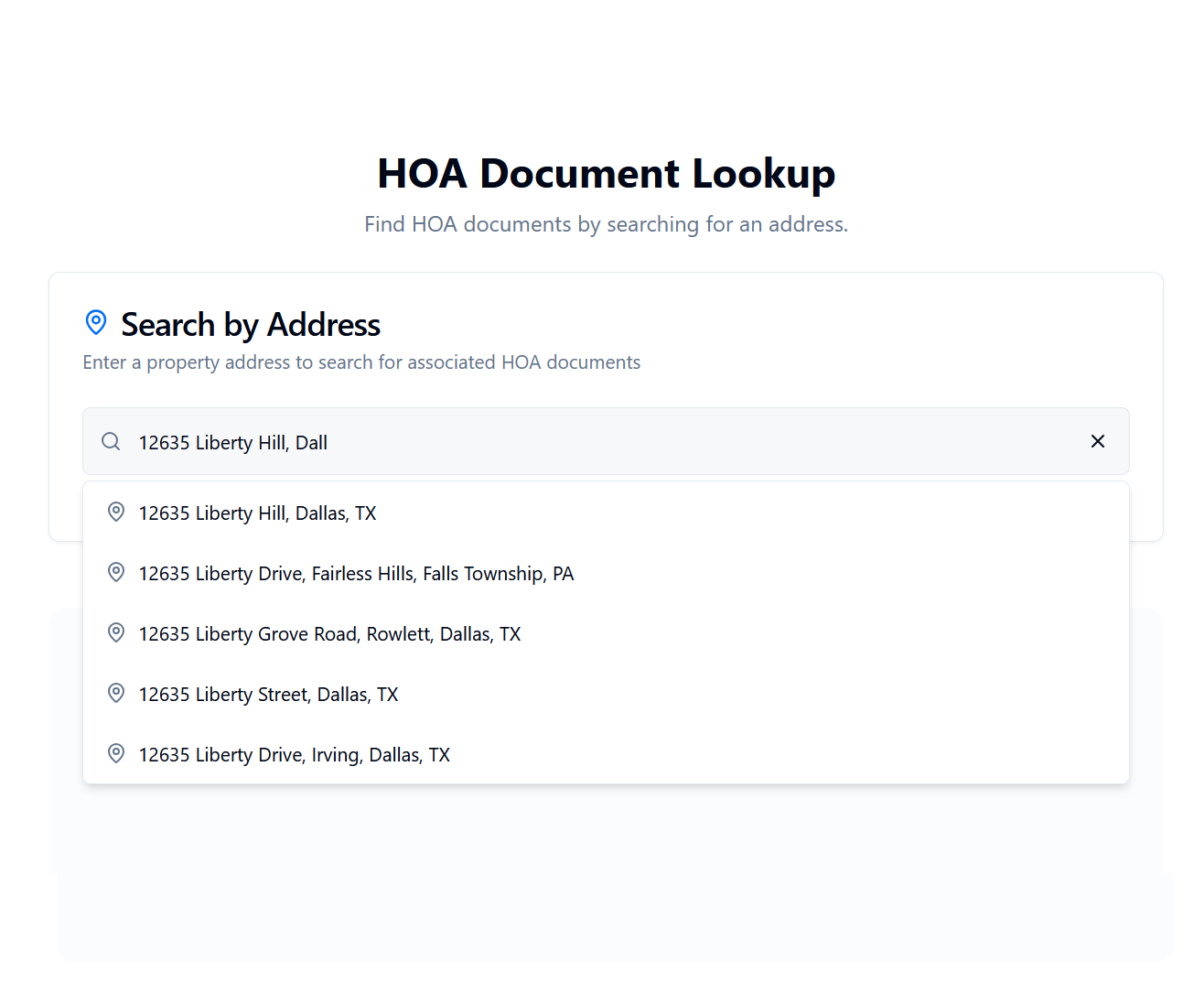Image resolution: width=1204 pixels, height=993 pixels.
Task: Click the magnifier search icon in the address field
Action: coord(111,441)
